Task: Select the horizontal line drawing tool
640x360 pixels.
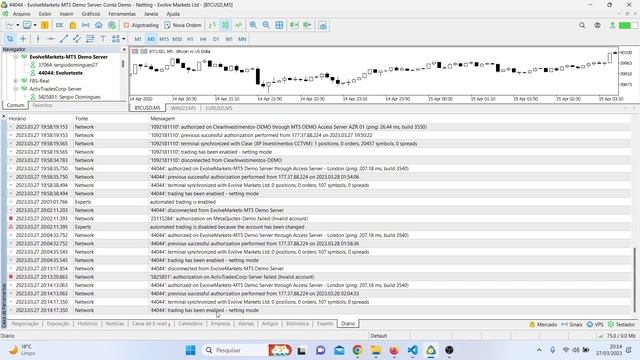Action: tap(51, 39)
